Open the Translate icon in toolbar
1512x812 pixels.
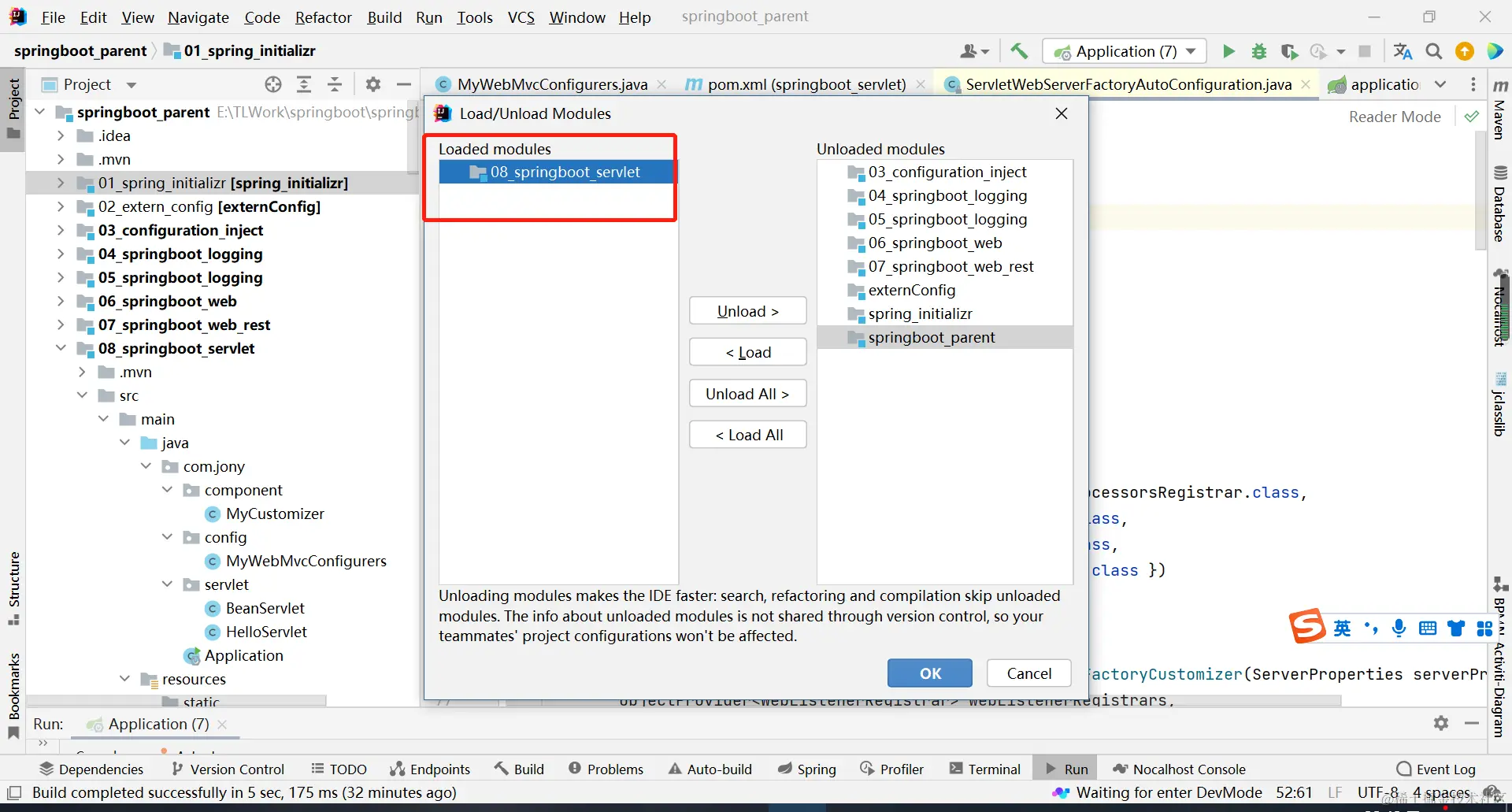(1403, 51)
